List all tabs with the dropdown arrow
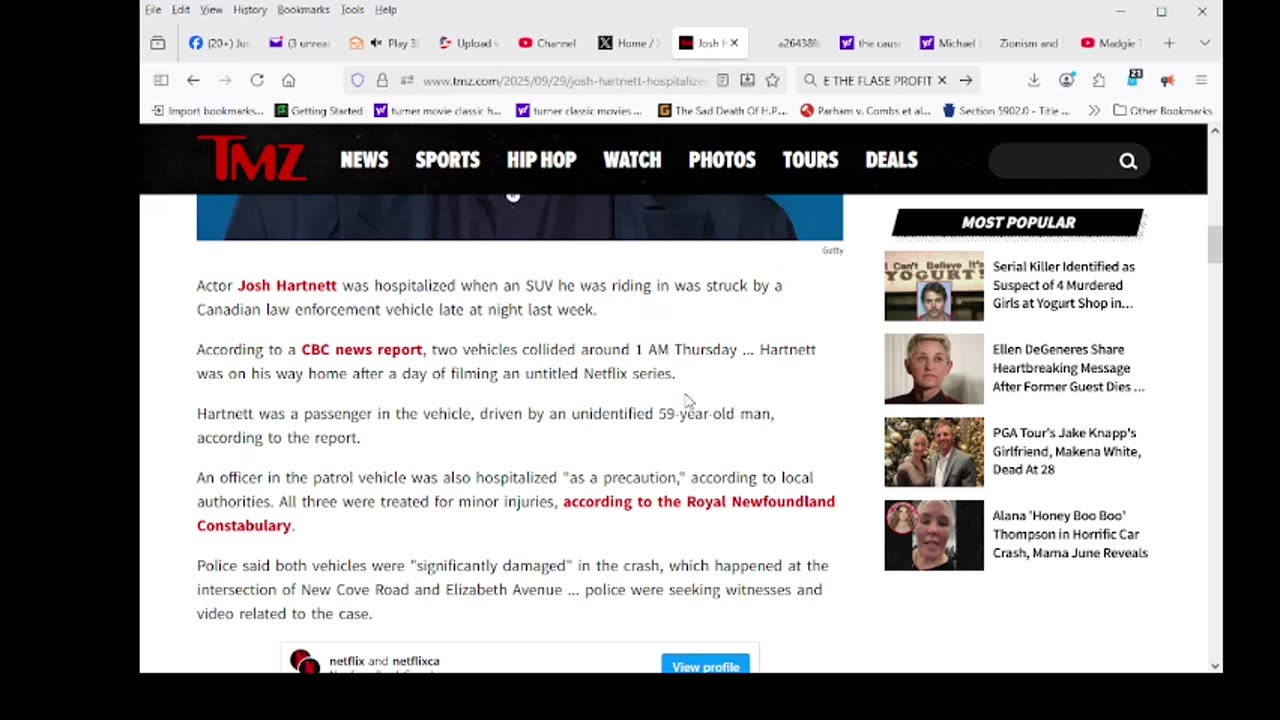The image size is (1280, 720). tap(1204, 43)
